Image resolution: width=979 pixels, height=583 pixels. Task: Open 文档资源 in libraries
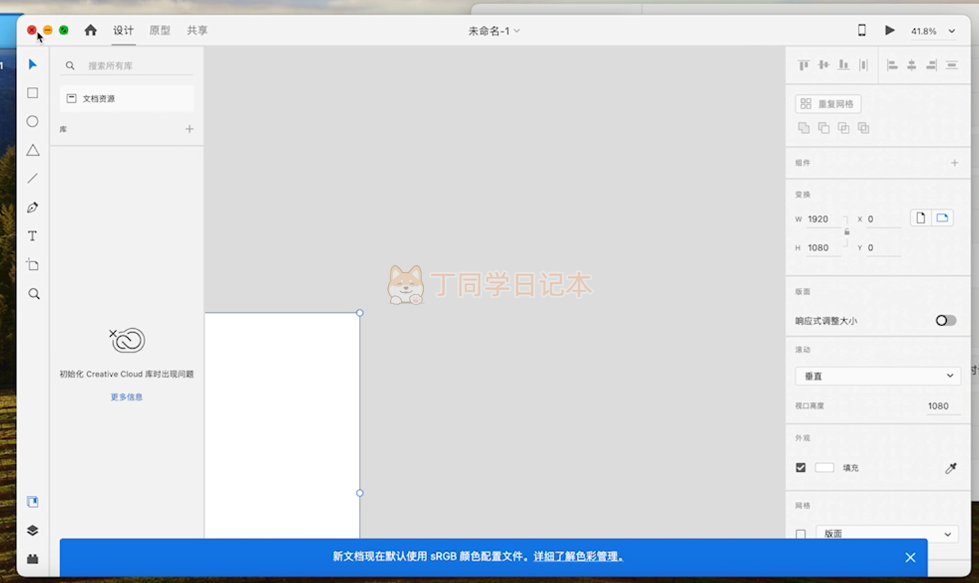coord(127,99)
